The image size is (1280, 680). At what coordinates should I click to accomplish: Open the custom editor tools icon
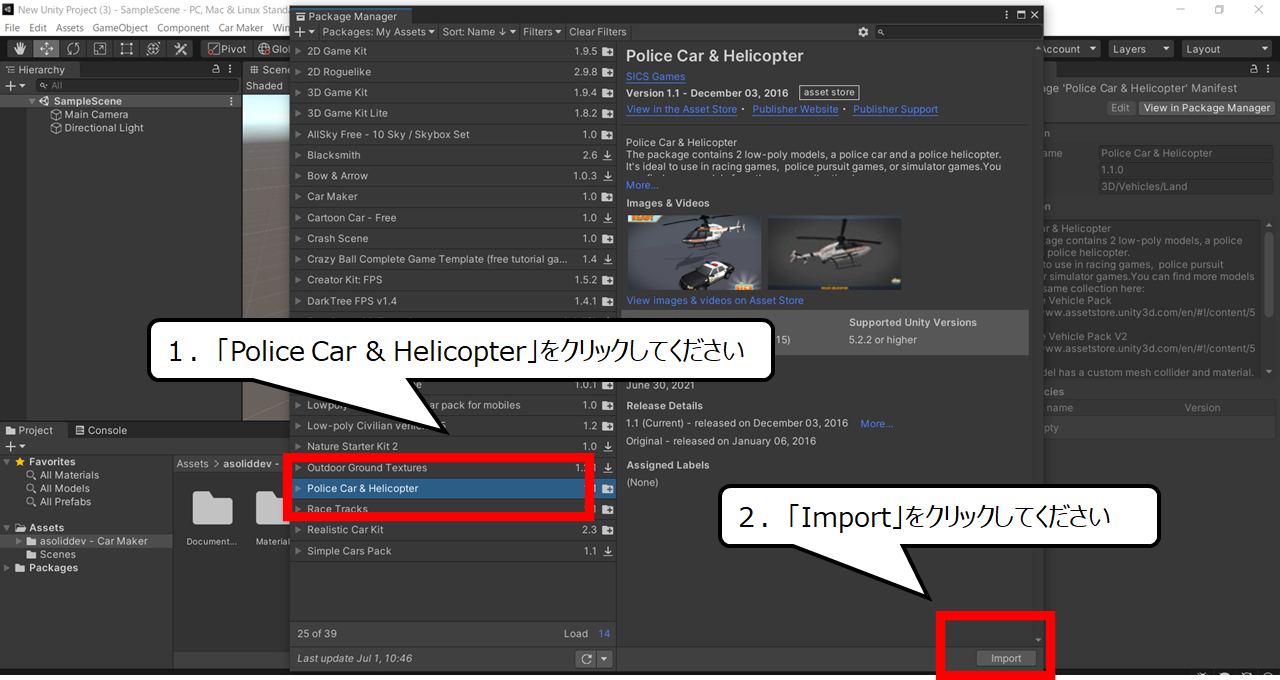pos(181,49)
